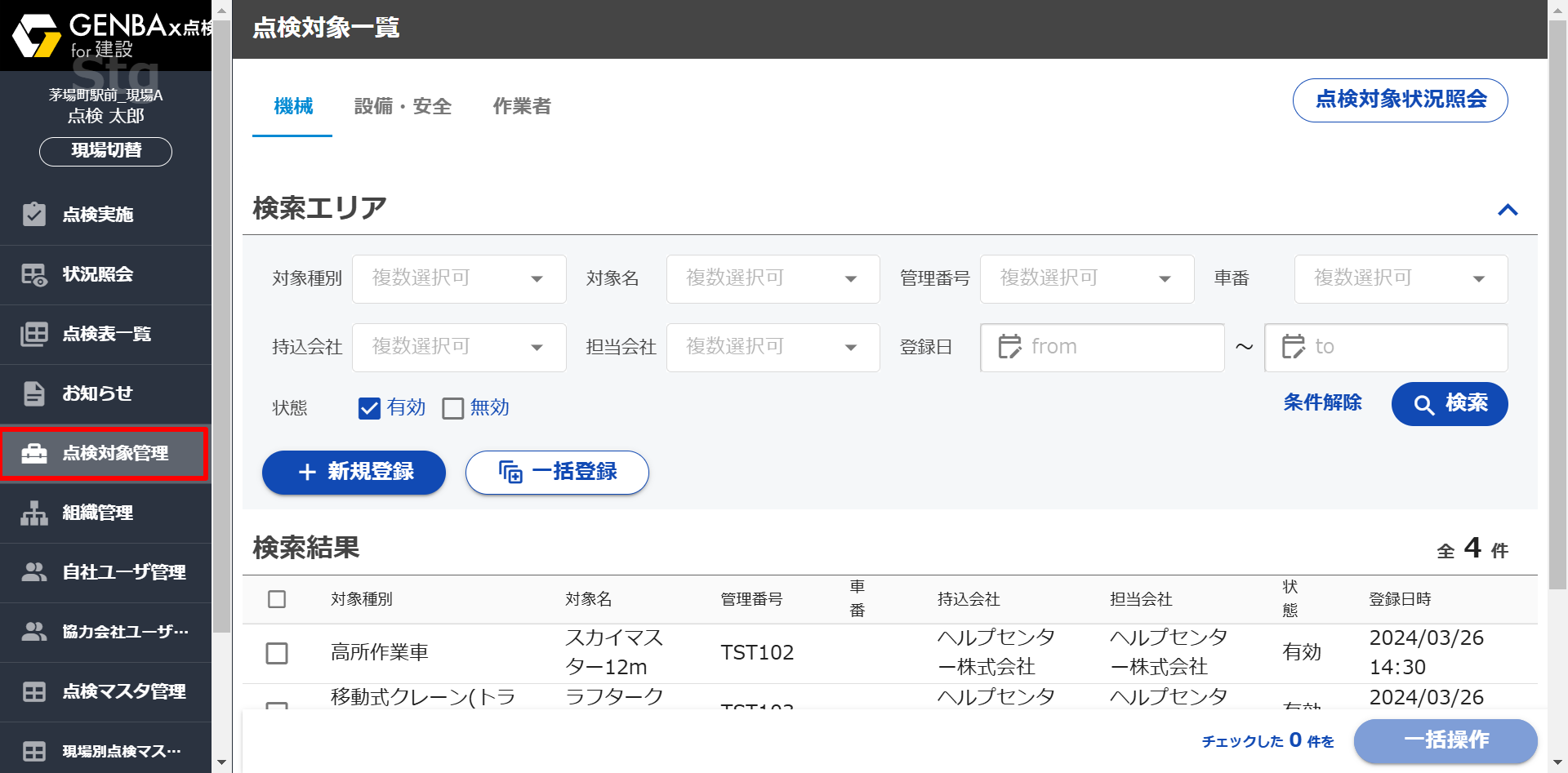The height and width of the screenshot is (773, 1568).
Task: Enable the 無効 status checkbox
Action: 454,408
